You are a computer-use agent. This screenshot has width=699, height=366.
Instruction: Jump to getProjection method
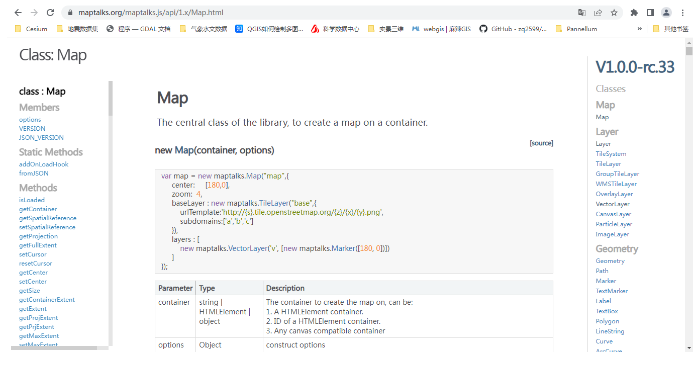tap(38, 236)
